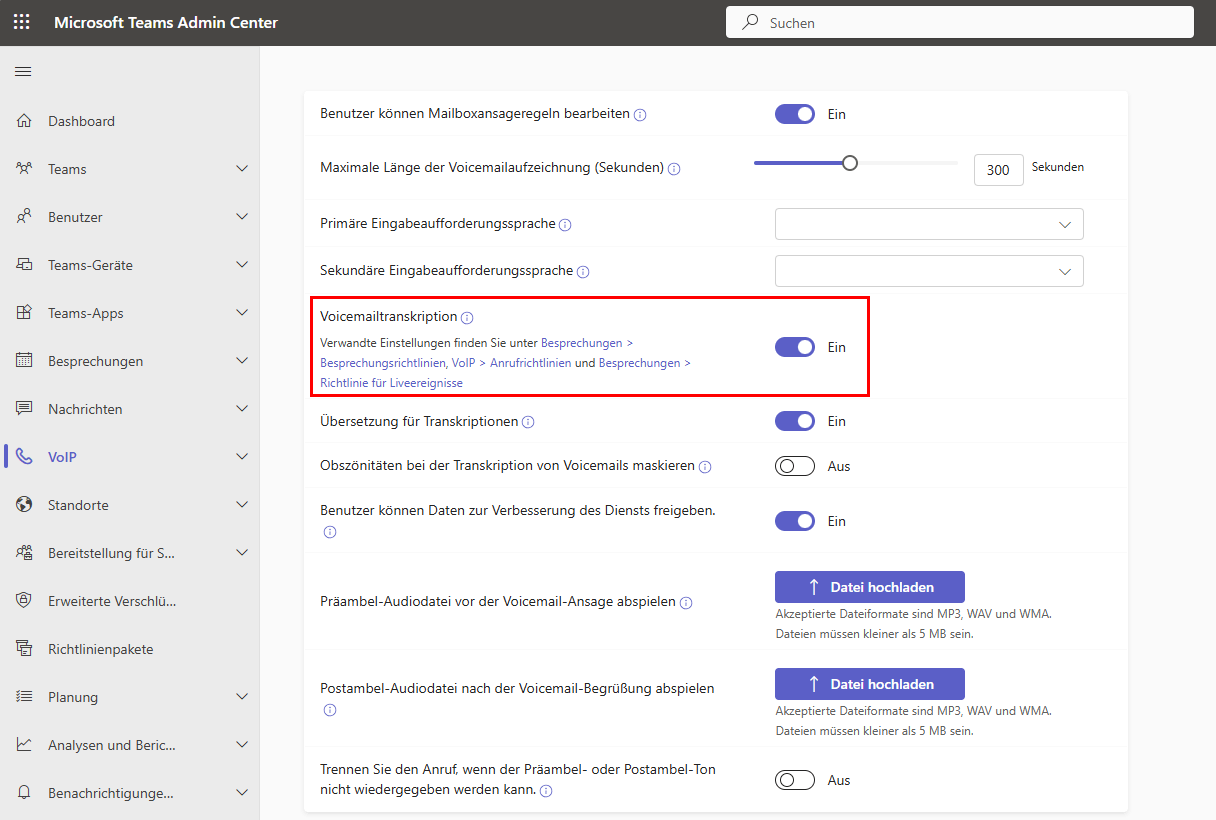Expand the VoIP sidebar chevron
This screenshot has width=1216, height=820.
[242, 457]
